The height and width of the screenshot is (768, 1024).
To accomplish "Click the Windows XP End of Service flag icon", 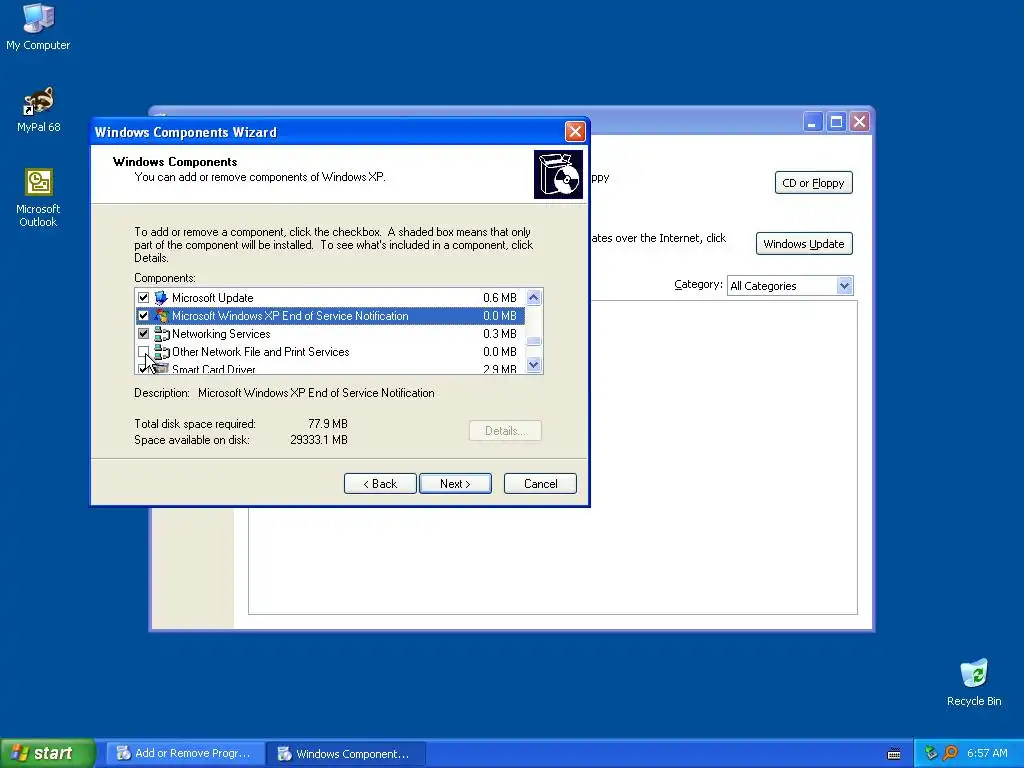I will 161,316.
